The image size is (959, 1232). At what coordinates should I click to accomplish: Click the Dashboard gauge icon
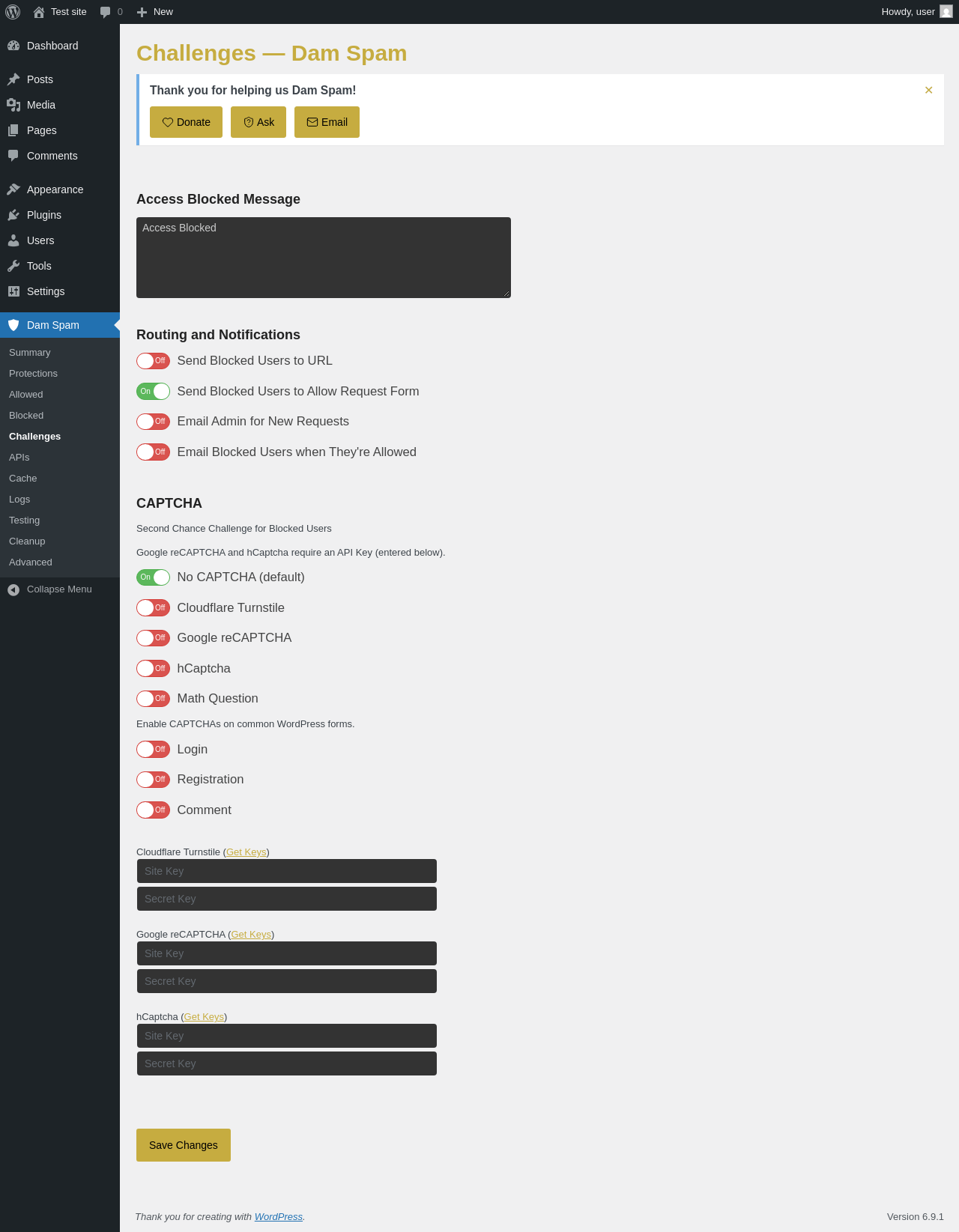point(13,46)
